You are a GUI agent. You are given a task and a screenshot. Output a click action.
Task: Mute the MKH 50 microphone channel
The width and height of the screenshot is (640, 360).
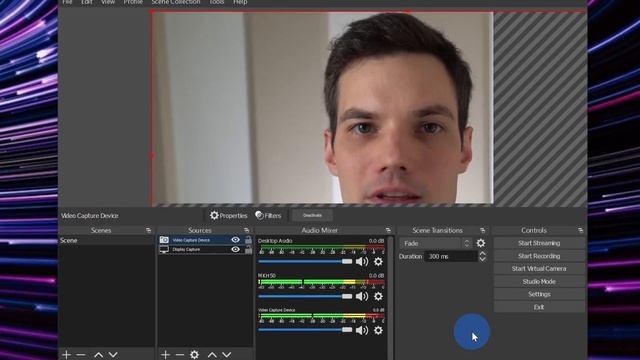coord(362,296)
